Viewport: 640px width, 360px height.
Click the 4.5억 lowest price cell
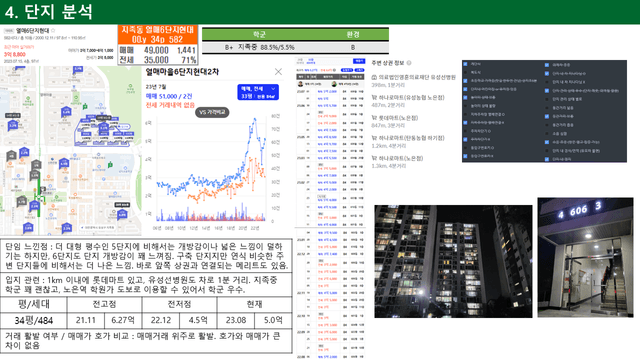(198, 320)
